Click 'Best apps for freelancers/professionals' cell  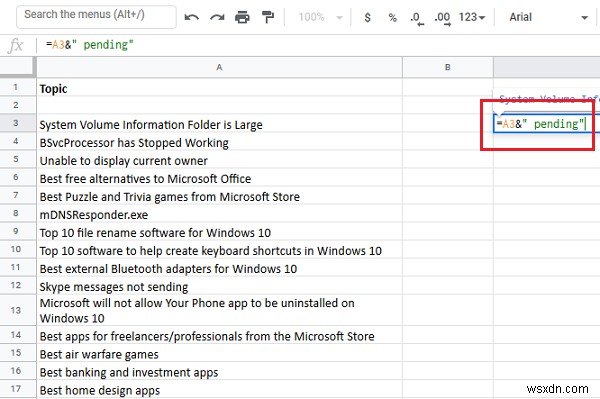(x=219, y=335)
